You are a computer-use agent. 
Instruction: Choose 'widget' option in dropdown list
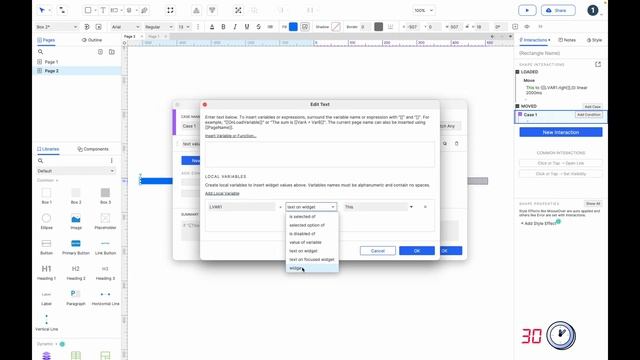(x=312, y=268)
